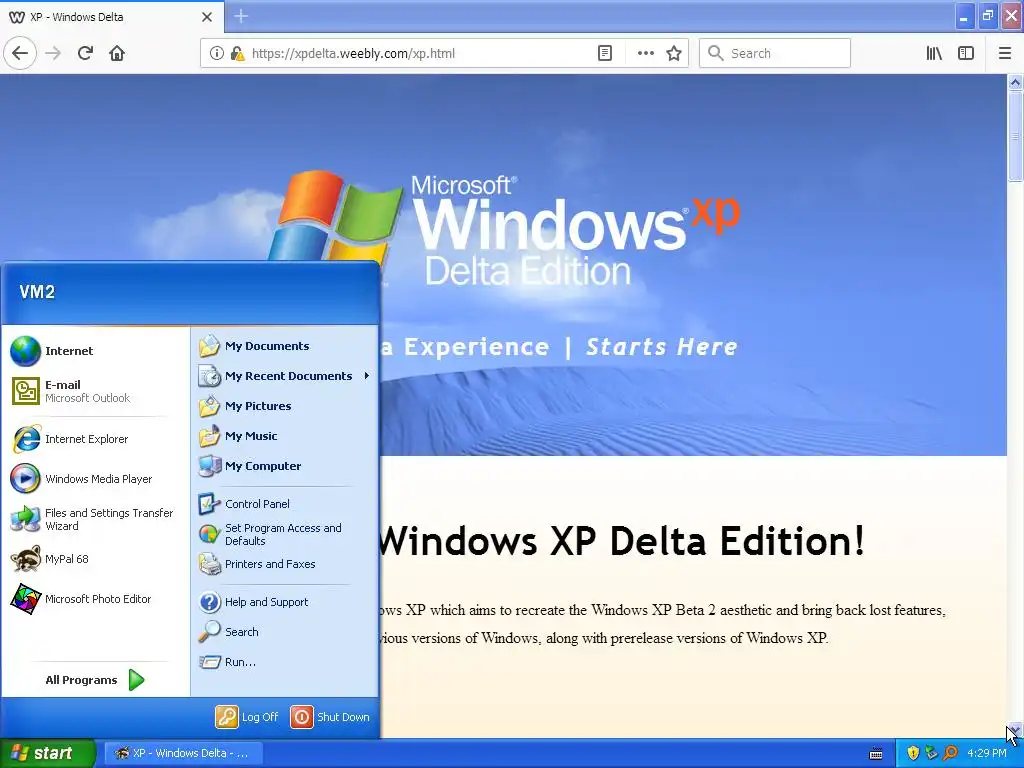1024x768 pixels.
Task: Start Files and Settings Transfer Wizard
Action: tap(94, 519)
